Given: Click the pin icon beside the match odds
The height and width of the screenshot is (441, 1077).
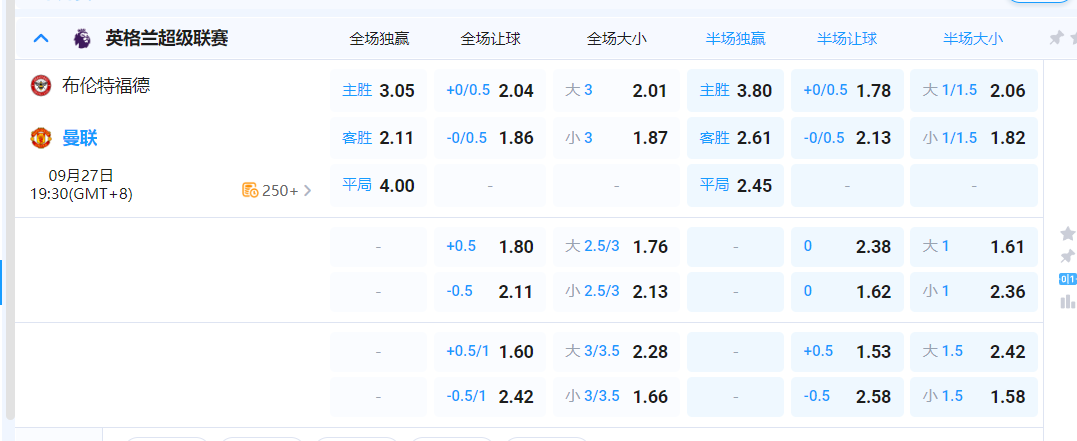Looking at the screenshot, I should point(1067,256).
